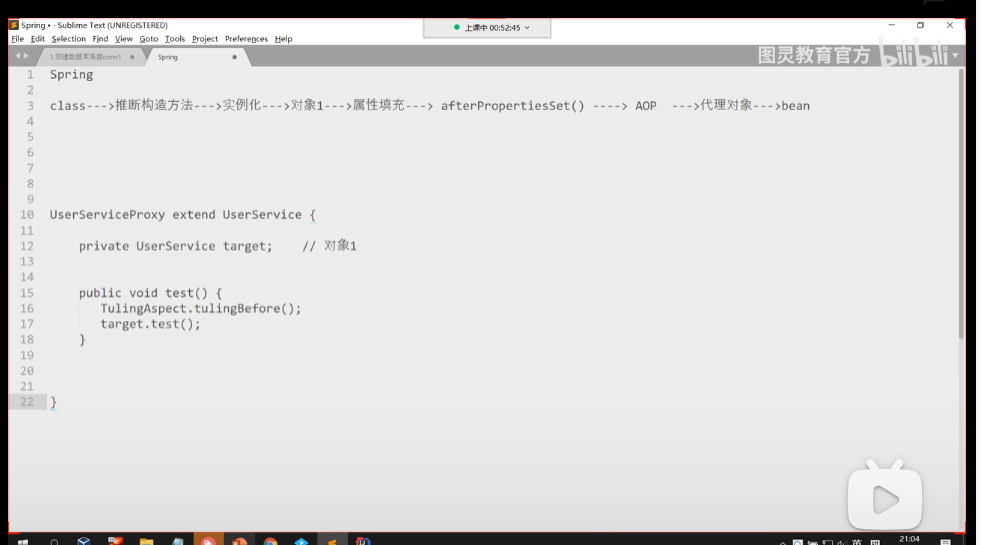The height and width of the screenshot is (545, 982).
Task: Click the Sublime Text logo in title bar
Action: [14, 25]
